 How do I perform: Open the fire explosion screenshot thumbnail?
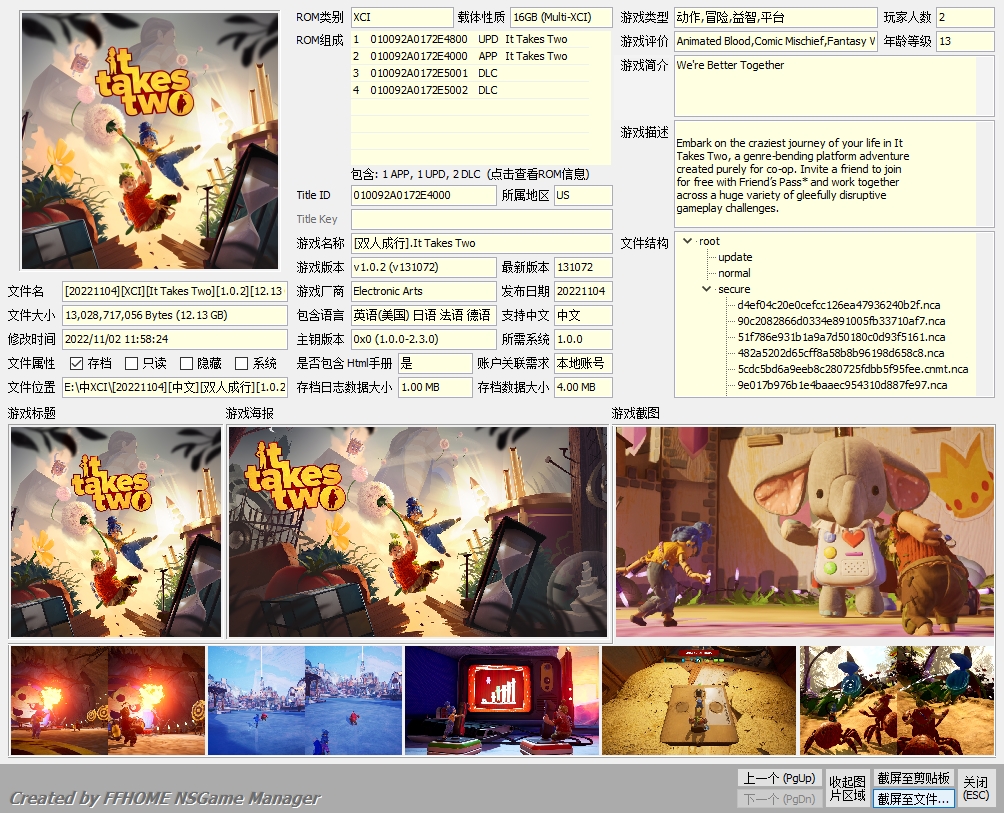[x=108, y=700]
